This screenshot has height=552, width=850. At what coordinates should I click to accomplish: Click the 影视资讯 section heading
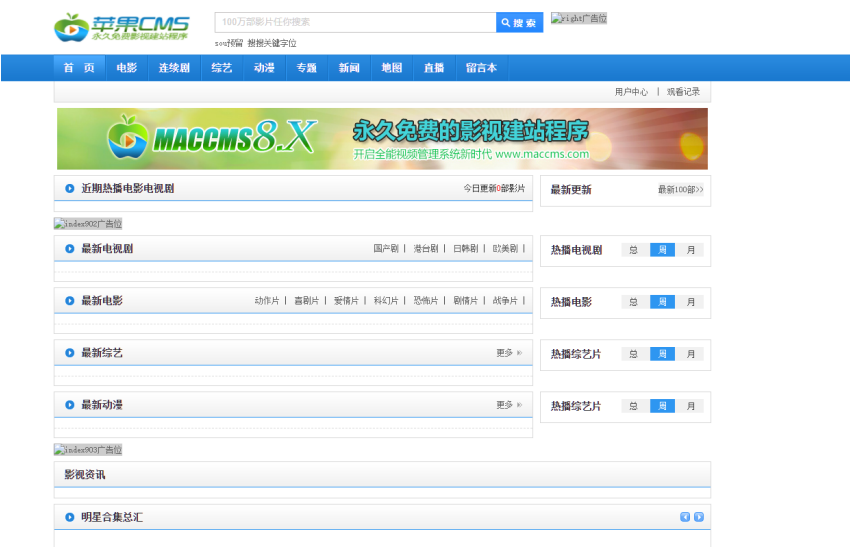click(x=85, y=474)
